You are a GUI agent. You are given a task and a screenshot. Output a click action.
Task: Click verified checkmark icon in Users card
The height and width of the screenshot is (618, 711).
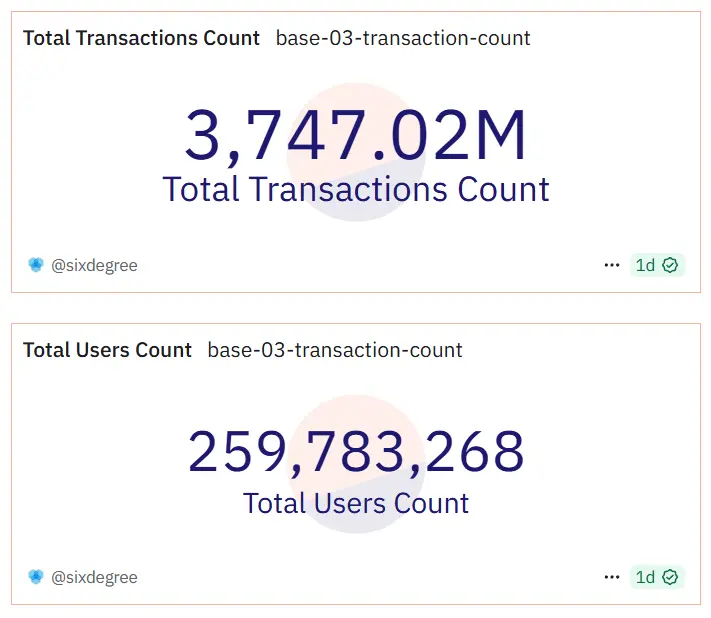[x=670, y=577]
